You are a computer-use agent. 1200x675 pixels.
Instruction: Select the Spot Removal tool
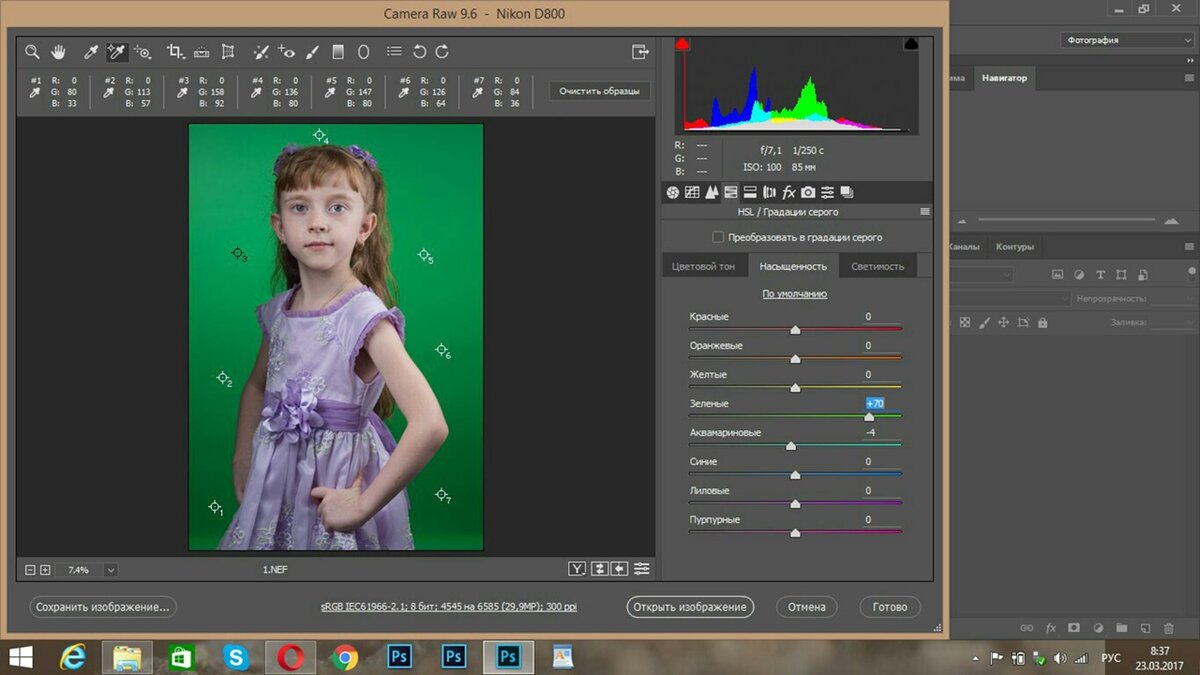click(261, 51)
